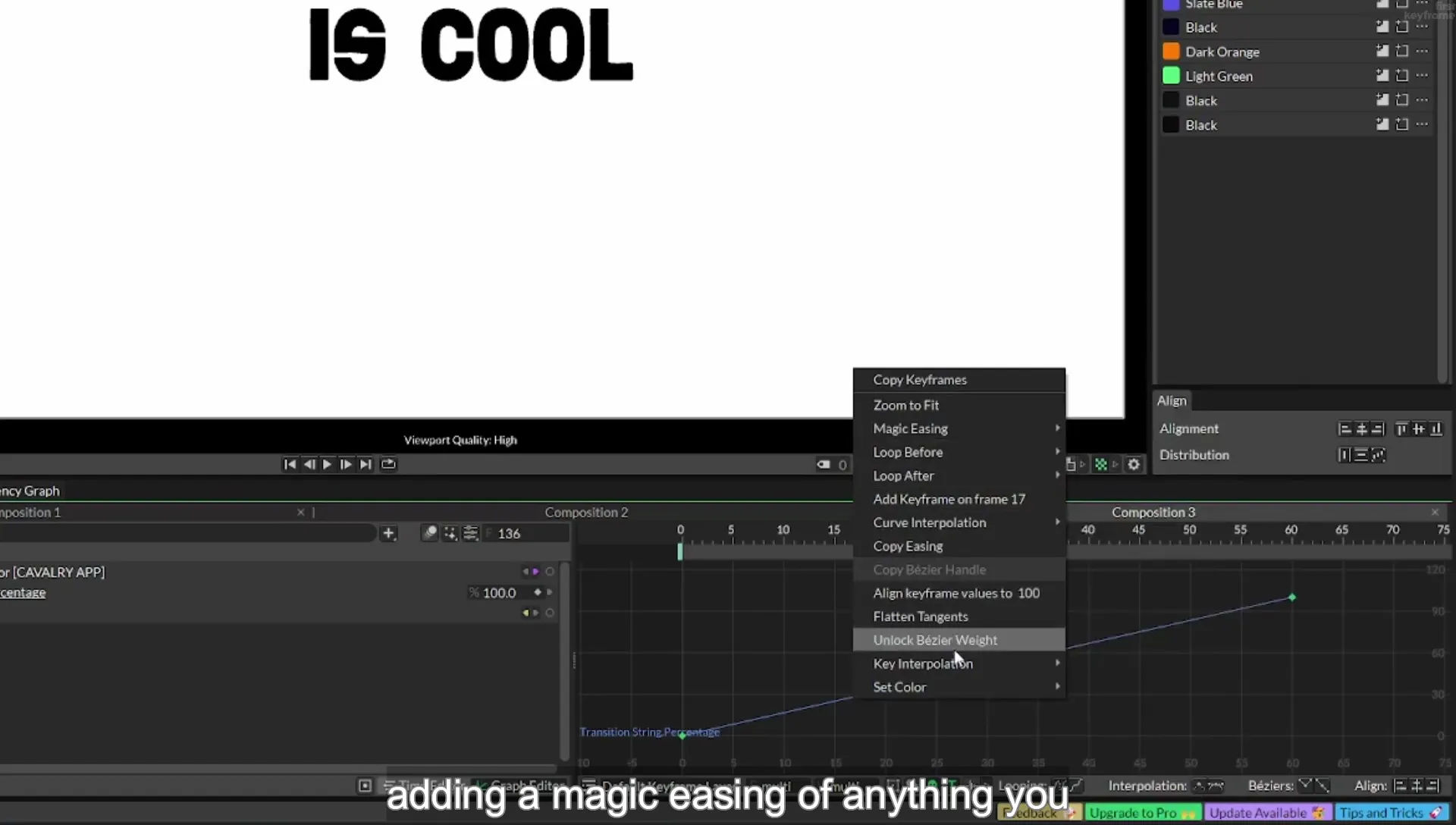Select the keyframe at frame 60 in graph
This screenshot has width=1456, height=825.
[1292, 598]
